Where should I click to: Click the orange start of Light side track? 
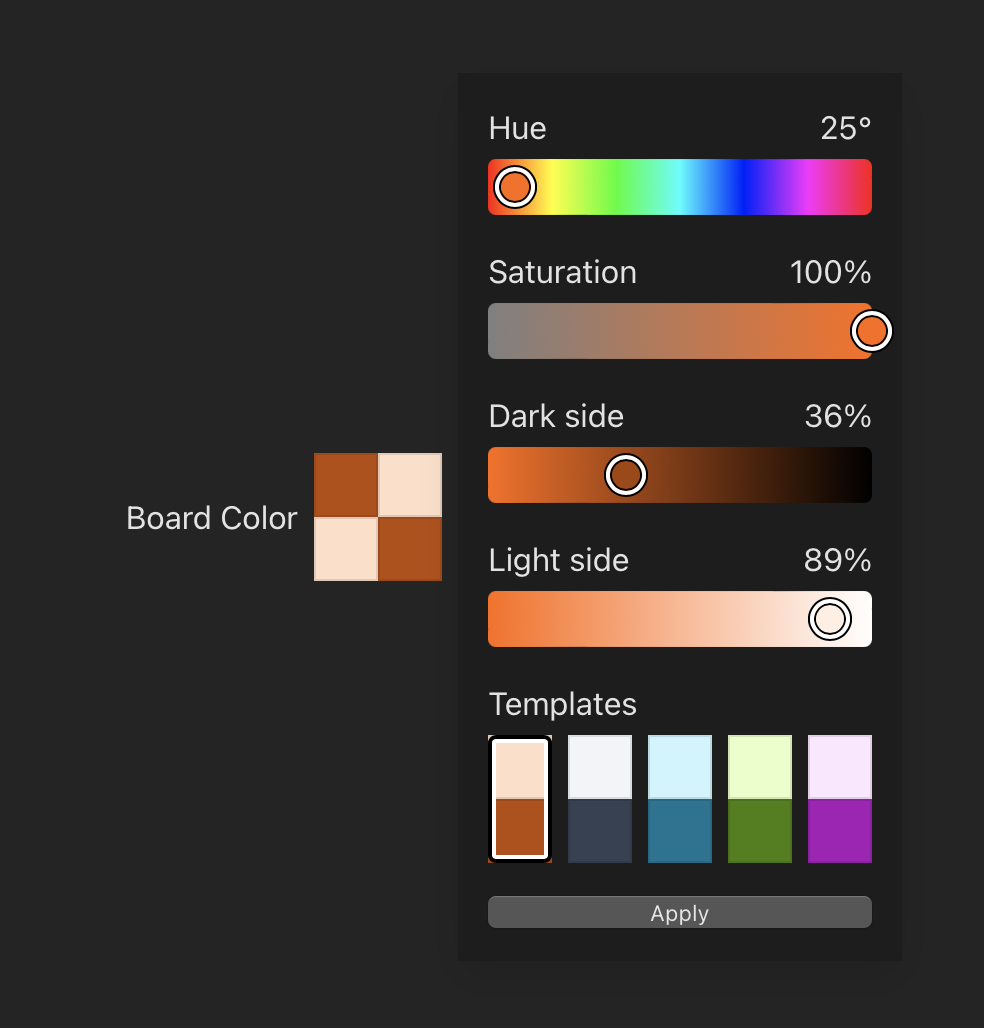tap(498, 619)
